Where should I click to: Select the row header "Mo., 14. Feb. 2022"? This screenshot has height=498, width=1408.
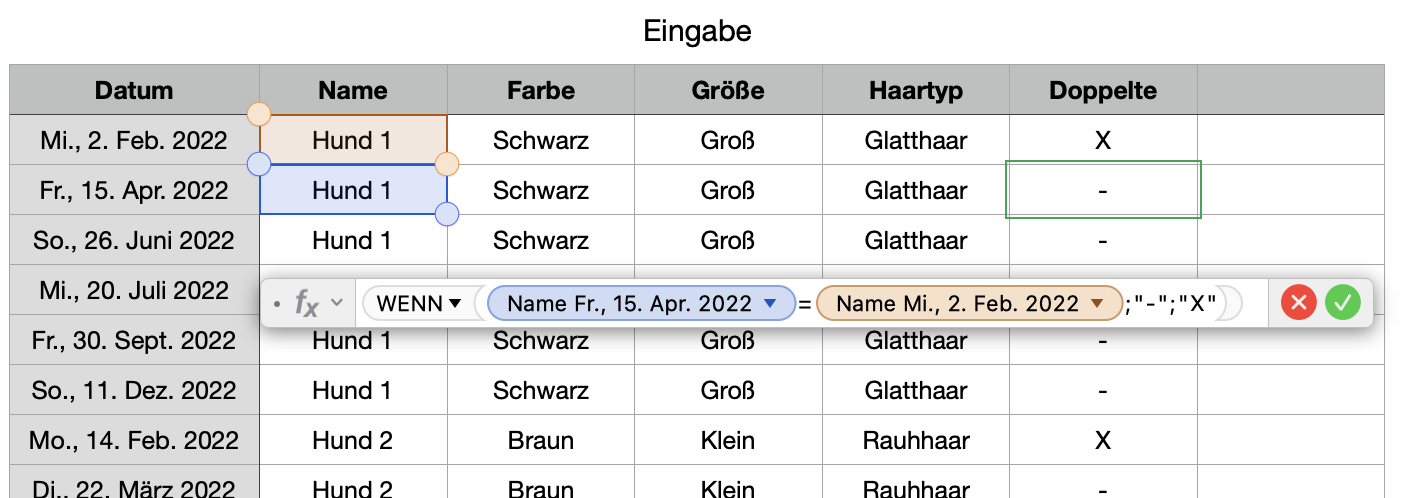(x=134, y=440)
